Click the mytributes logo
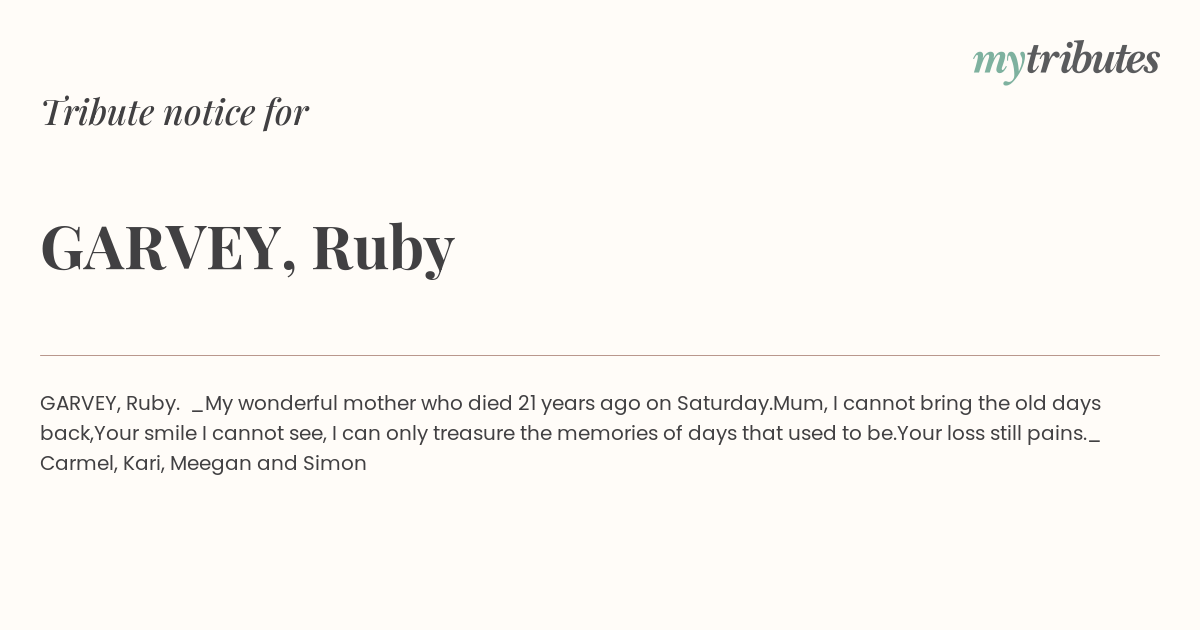1200x630 pixels. coord(1066,61)
